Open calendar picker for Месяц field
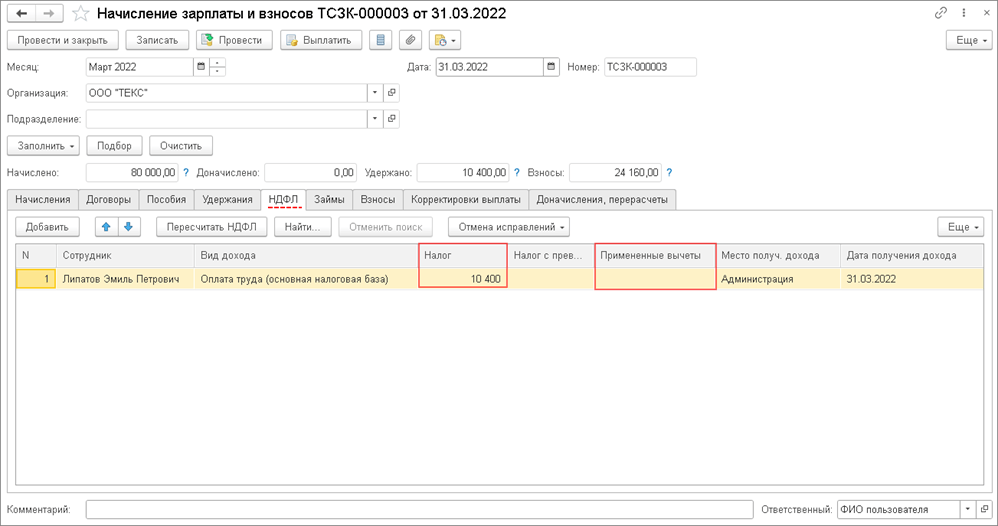Viewport: 998px width, 526px height. [201, 67]
